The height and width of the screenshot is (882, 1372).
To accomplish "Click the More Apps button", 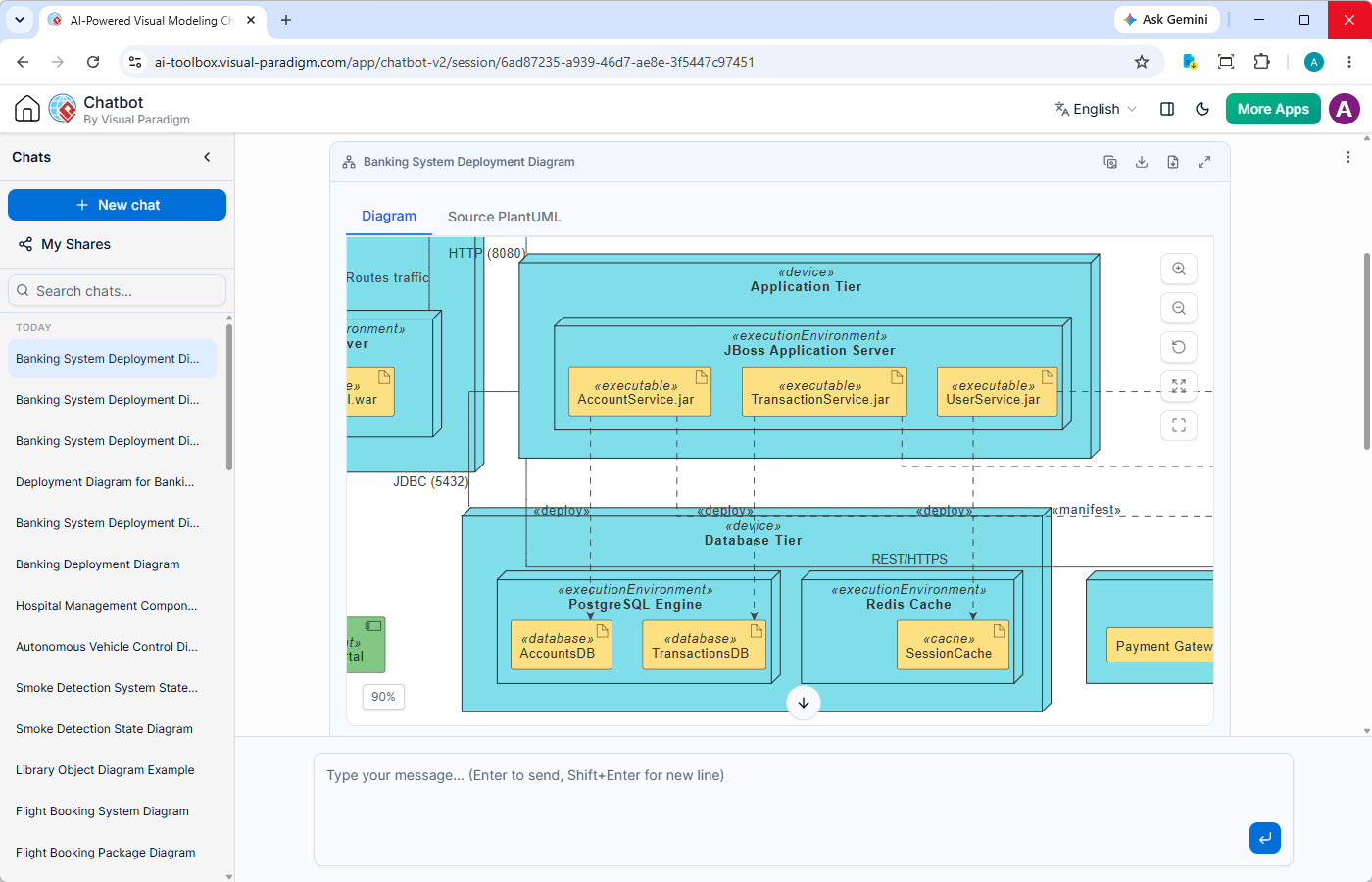I will [x=1273, y=109].
